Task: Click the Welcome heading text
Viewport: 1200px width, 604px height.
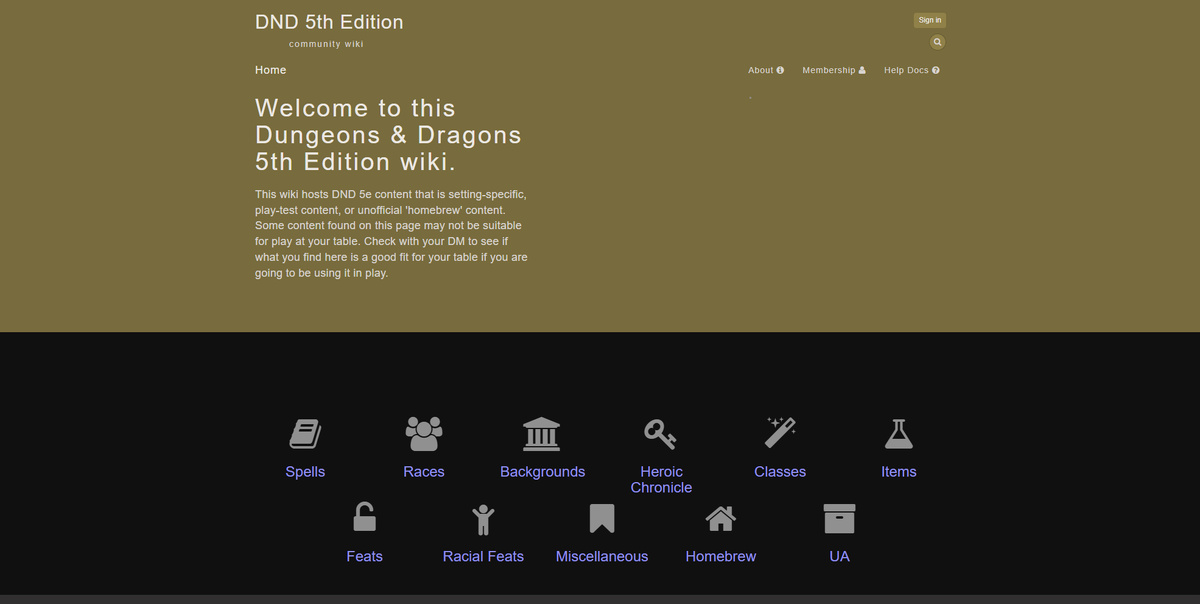Action: pyautogui.click(x=388, y=135)
